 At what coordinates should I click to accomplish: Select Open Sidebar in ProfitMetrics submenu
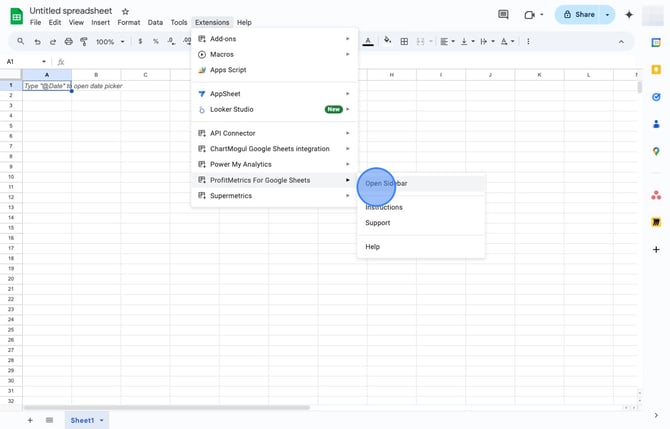[421, 183]
